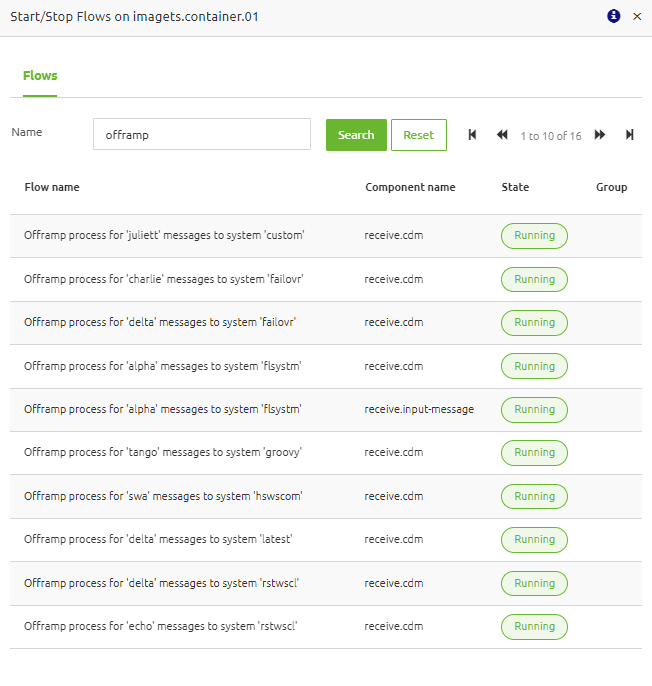Select flow name 'tango' messages to system 'groovy'
652x686 pixels.
[x=163, y=452]
